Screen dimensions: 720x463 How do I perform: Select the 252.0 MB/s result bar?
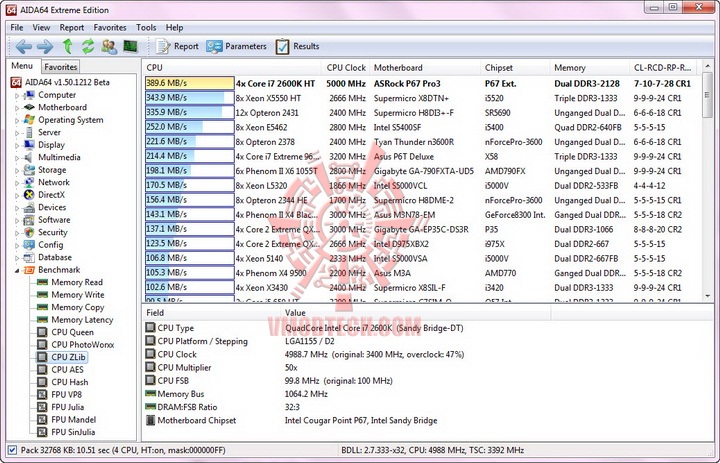click(190, 127)
